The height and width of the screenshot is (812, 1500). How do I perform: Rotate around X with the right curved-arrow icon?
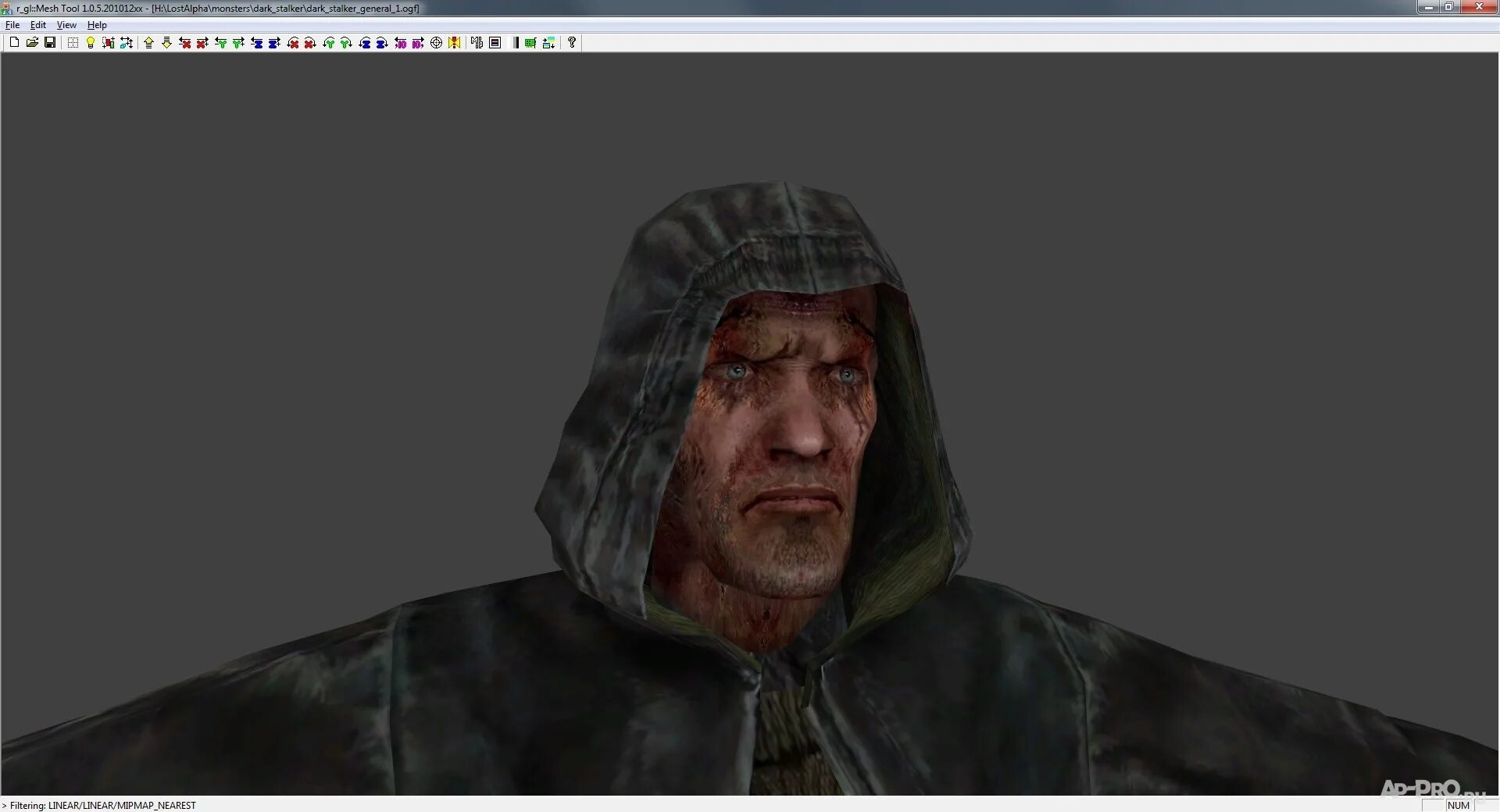click(x=310, y=43)
